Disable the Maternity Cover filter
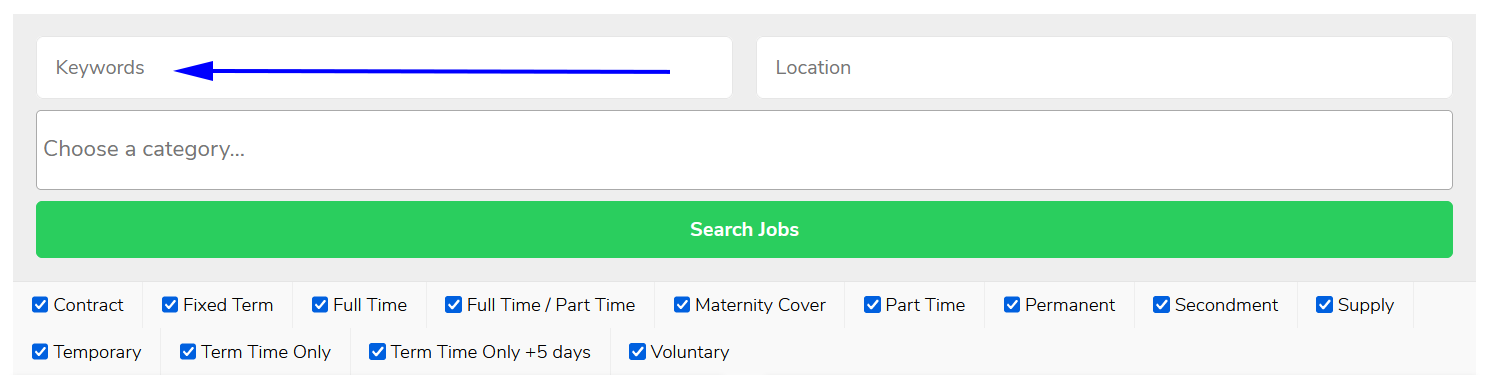 point(682,305)
